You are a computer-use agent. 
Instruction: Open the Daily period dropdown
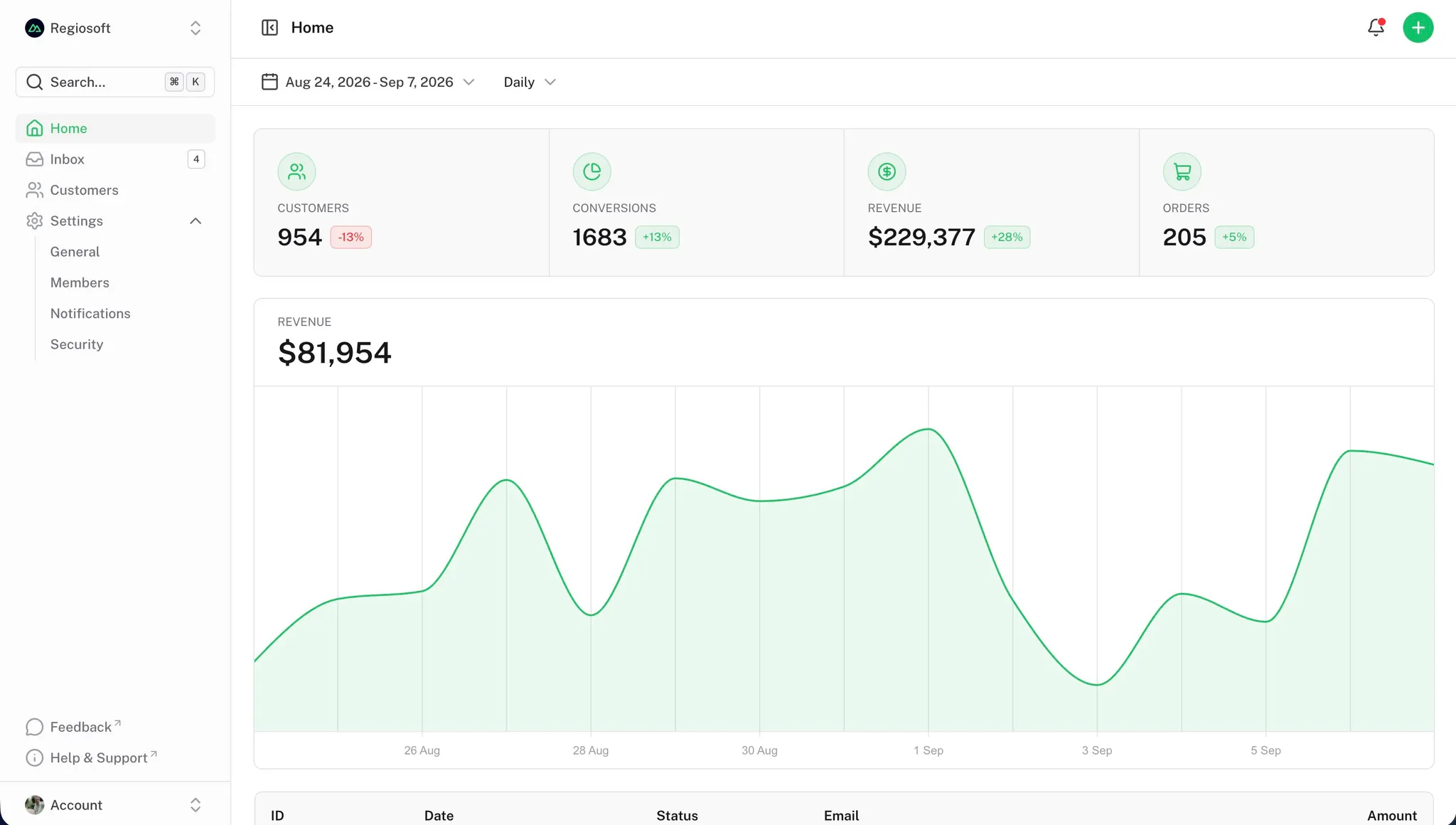point(530,82)
